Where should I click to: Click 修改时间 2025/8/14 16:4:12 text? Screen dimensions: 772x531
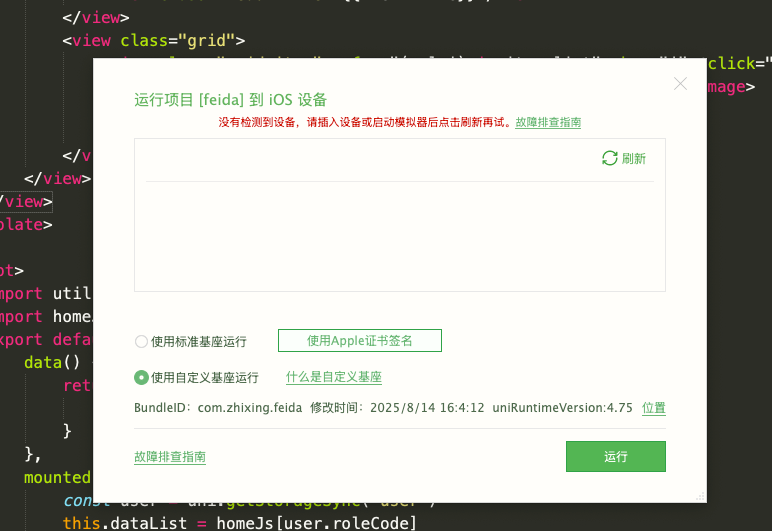(x=397, y=408)
